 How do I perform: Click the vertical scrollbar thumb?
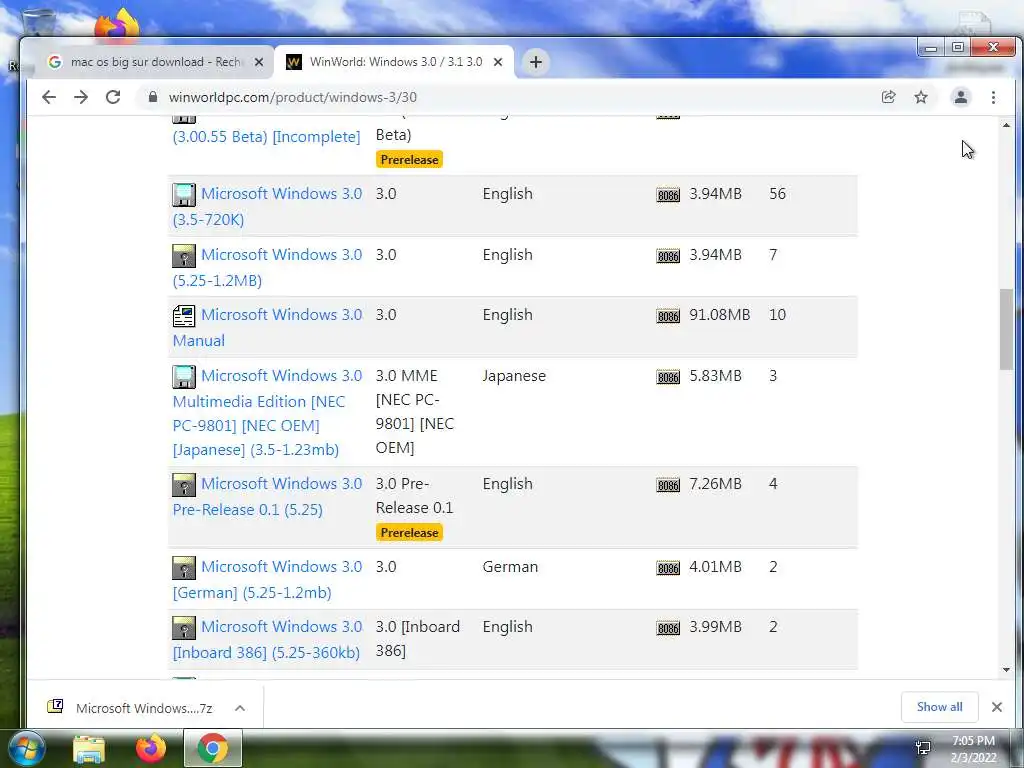pos(1006,329)
